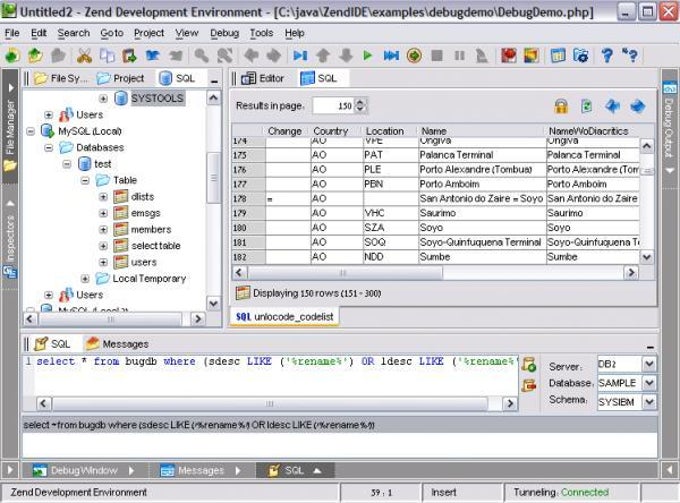Click the Results in page input field

point(333,106)
